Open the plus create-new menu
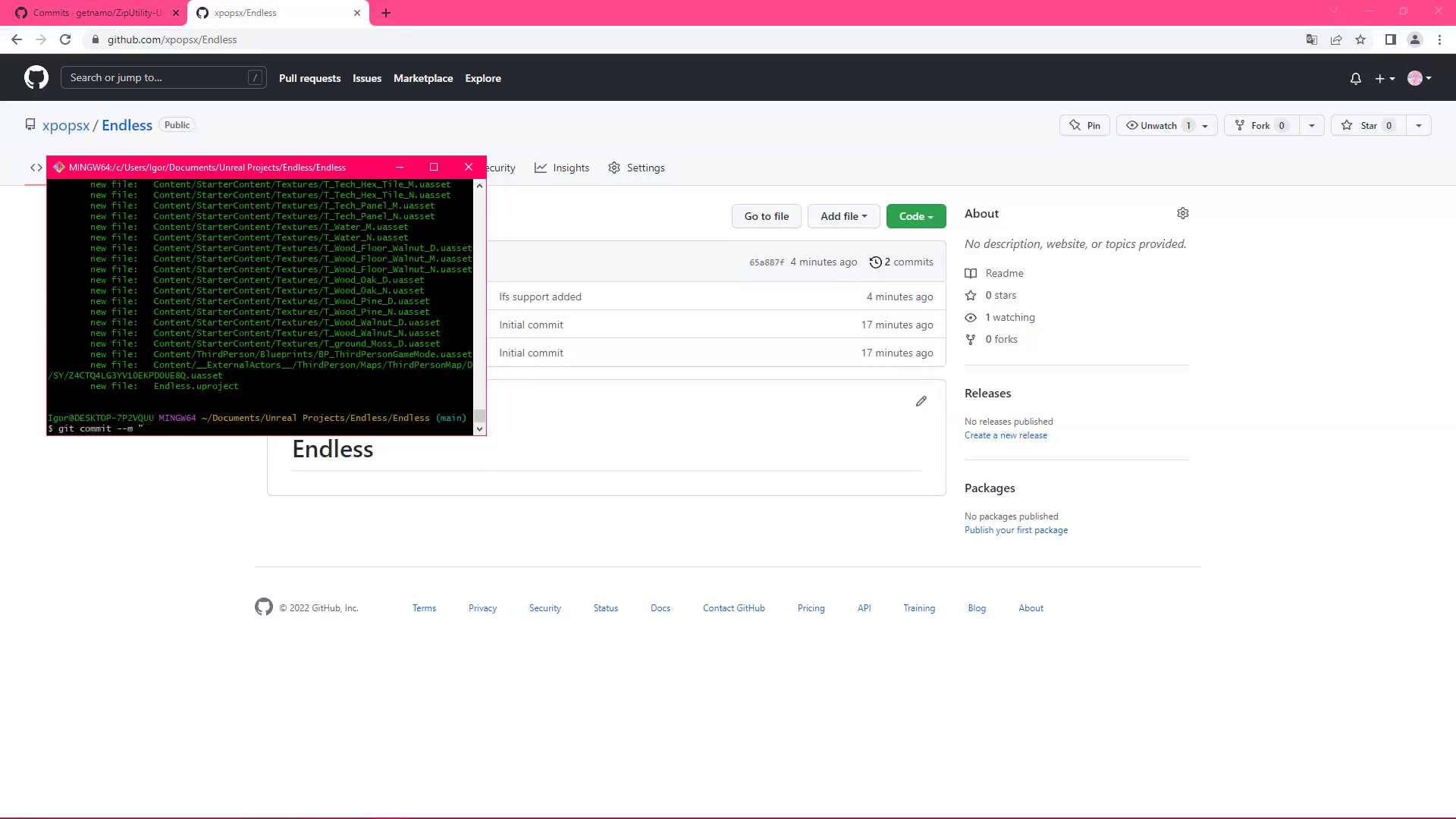 [1385, 78]
